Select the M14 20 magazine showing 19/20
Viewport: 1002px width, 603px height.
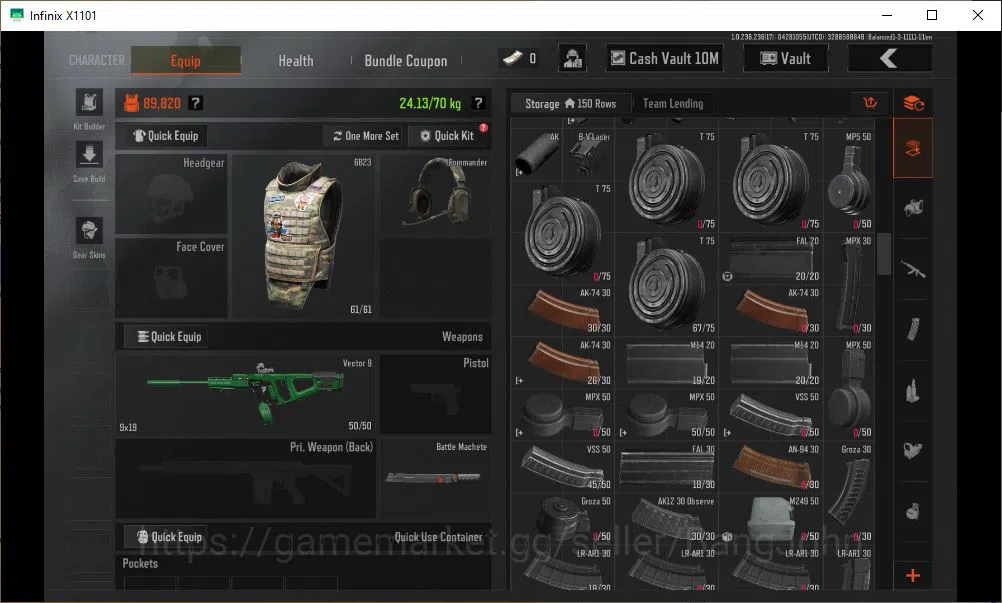(x=667, y=362)
